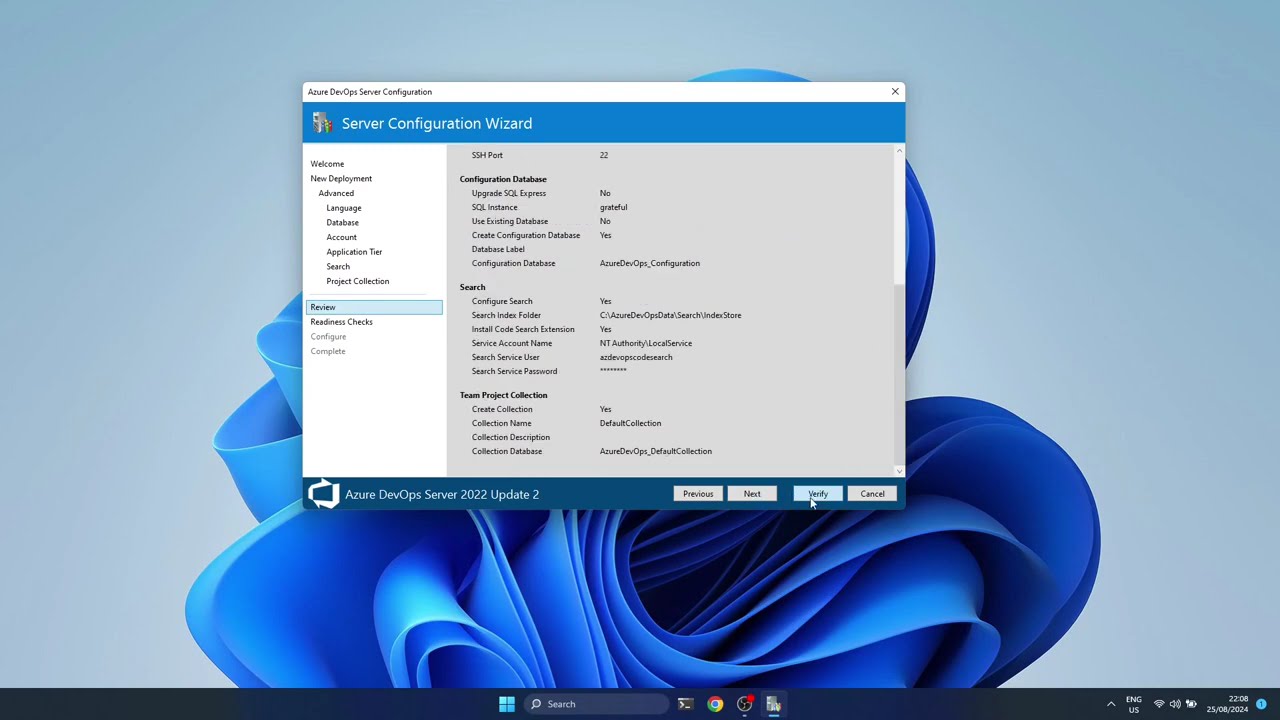Open the notification bell badge
The height and width of the screenshot is (720, 1280).
1262,704
